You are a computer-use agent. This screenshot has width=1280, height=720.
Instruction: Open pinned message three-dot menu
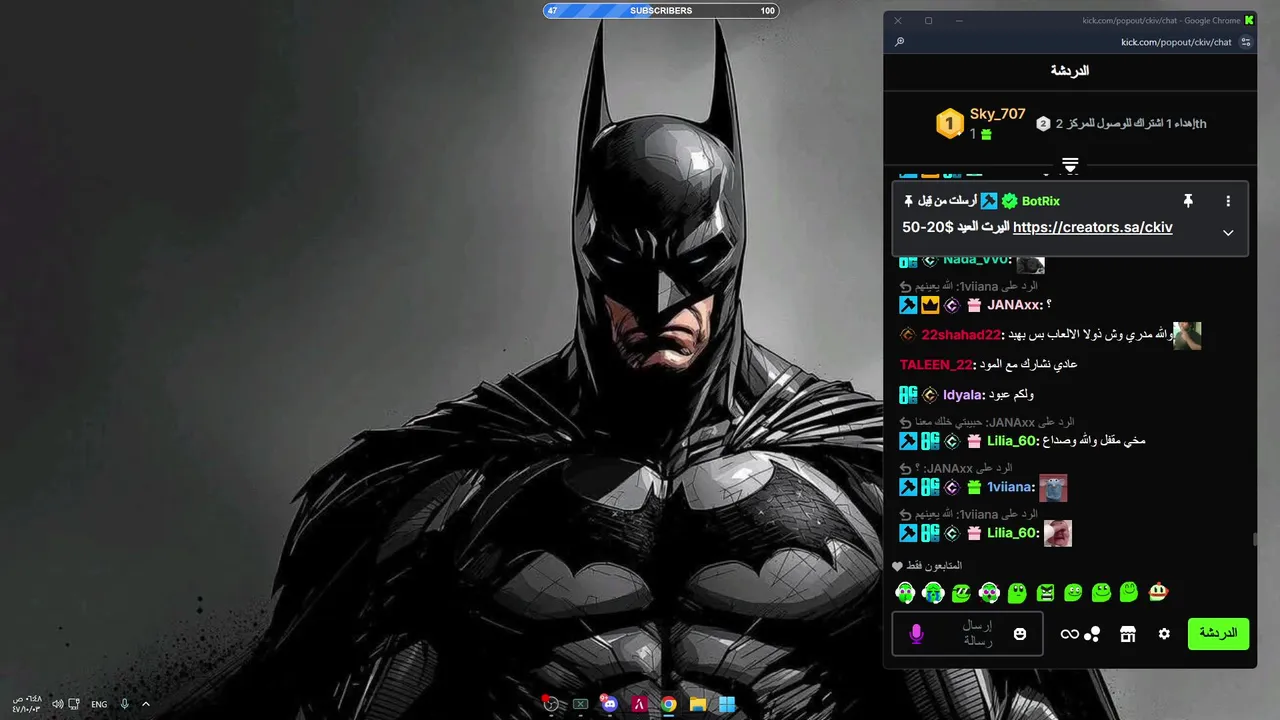(x=1228, y=201)
